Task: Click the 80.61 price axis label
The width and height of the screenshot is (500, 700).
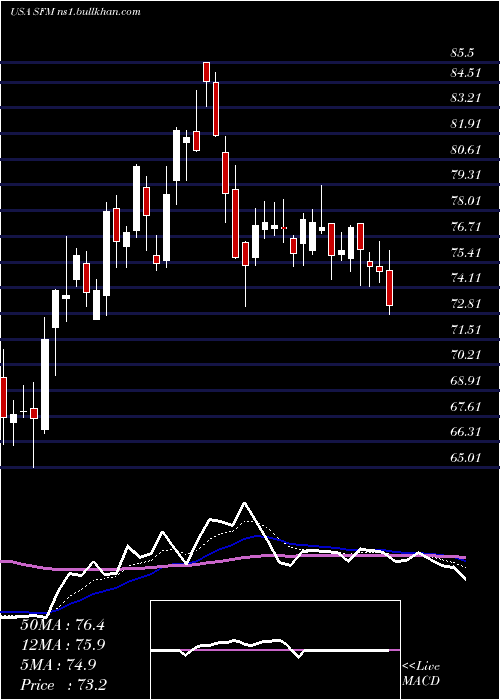Action: pyautogui.click(x=467, y=149)
